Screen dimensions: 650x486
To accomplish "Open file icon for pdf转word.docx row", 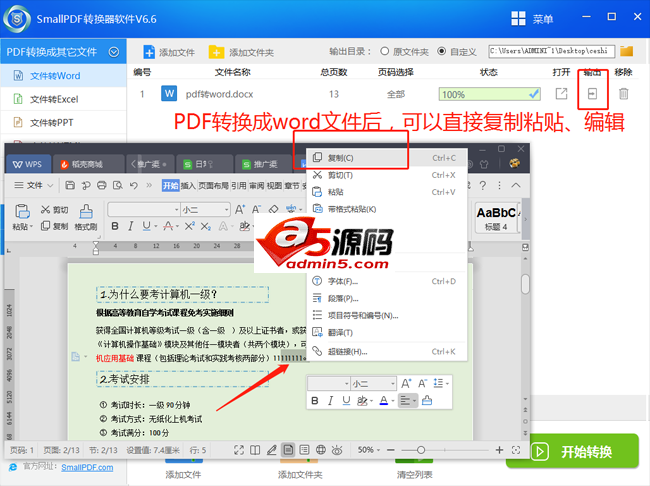I will coord(561,94).
